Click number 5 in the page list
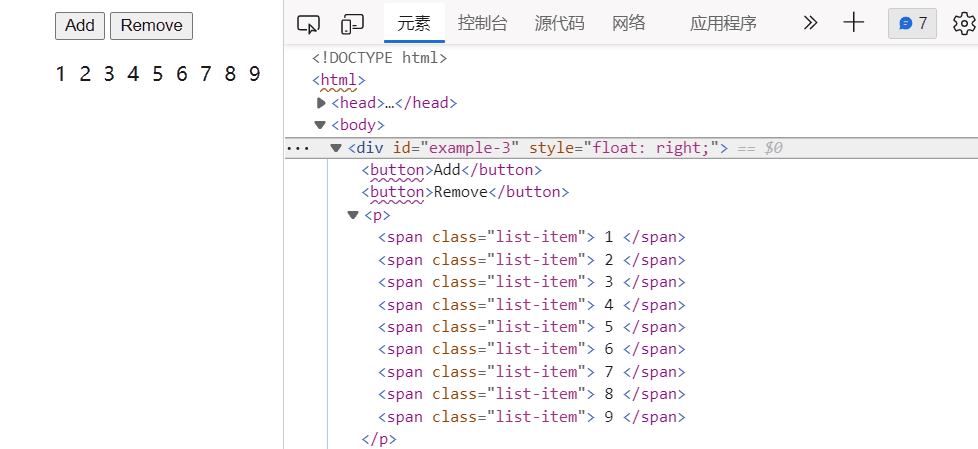 pos(157,74)
